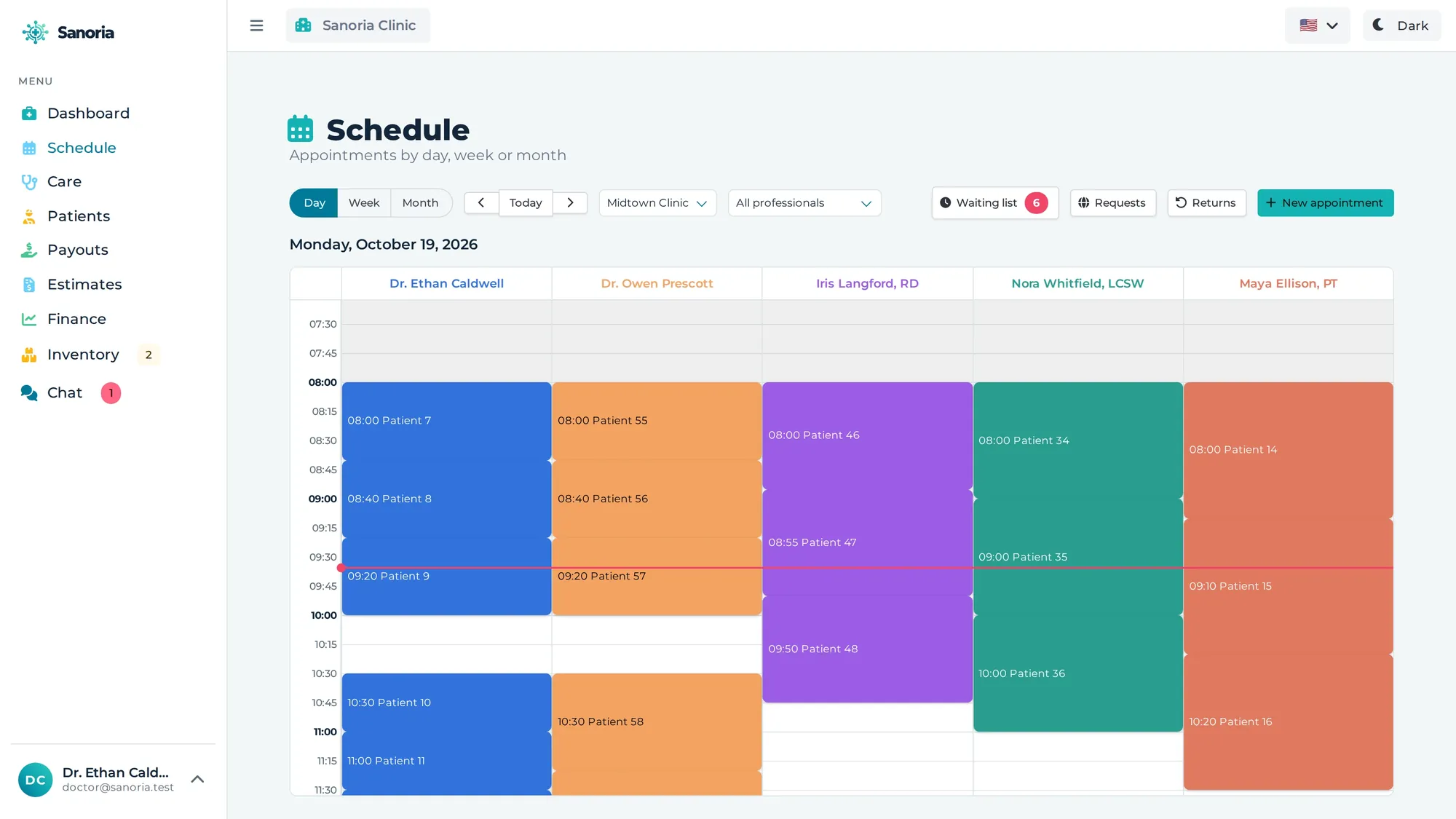Screen dimensions: 1456x819
Task: Go to next day arrow
Action: pos(571,203)
